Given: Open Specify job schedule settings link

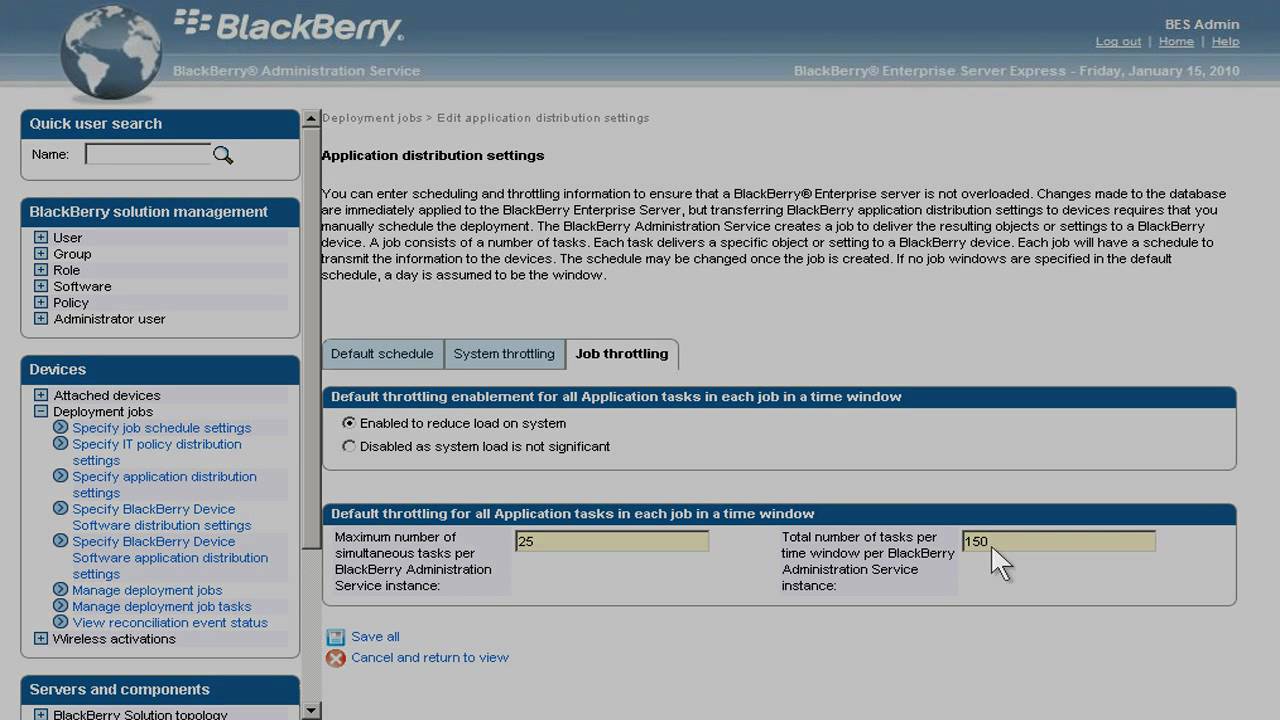Looking at the screenshot, I should [162, 428].
